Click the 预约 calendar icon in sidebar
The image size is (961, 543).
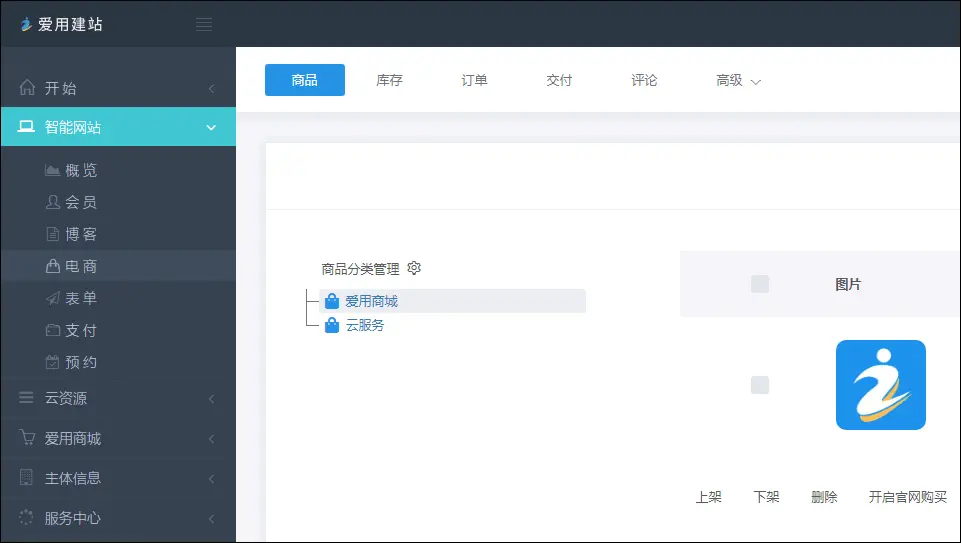coord(54,362)
